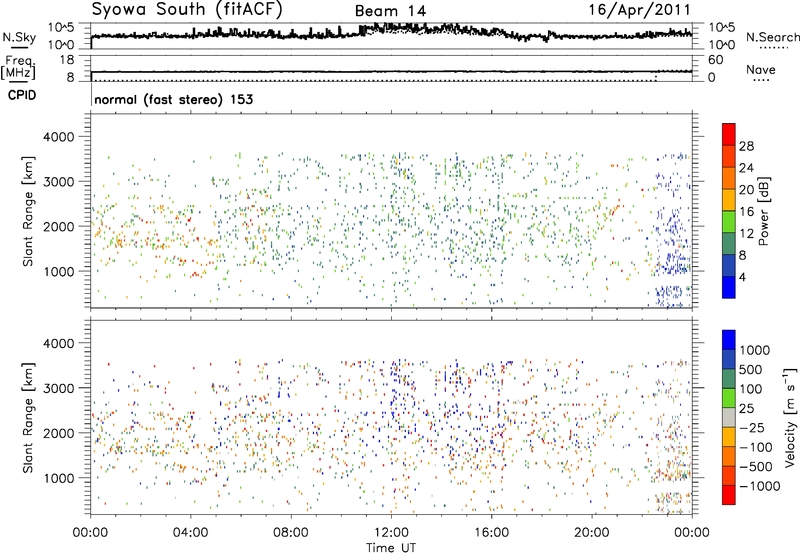Image resolution: width=800 pixels, height=554 pixels.
Task: Click the 'N.Search' legend label
Action: click(772, 37)
